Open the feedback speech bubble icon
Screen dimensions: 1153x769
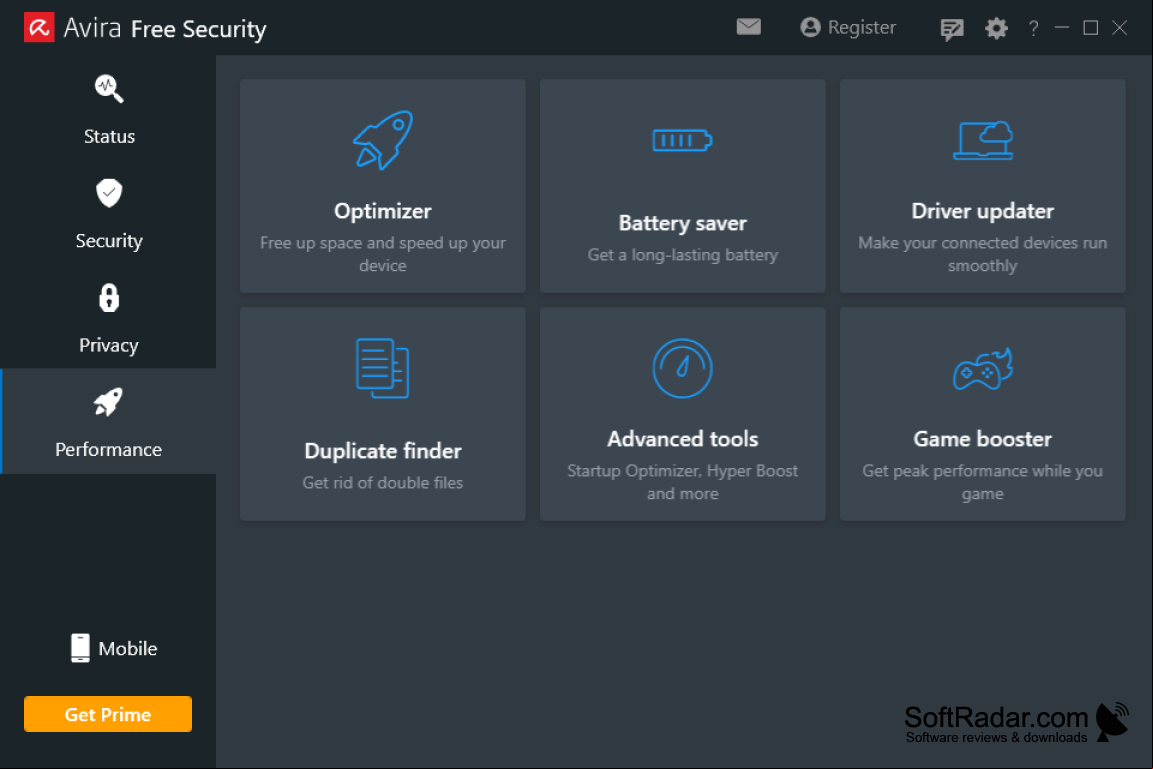(x=952, y=29)
